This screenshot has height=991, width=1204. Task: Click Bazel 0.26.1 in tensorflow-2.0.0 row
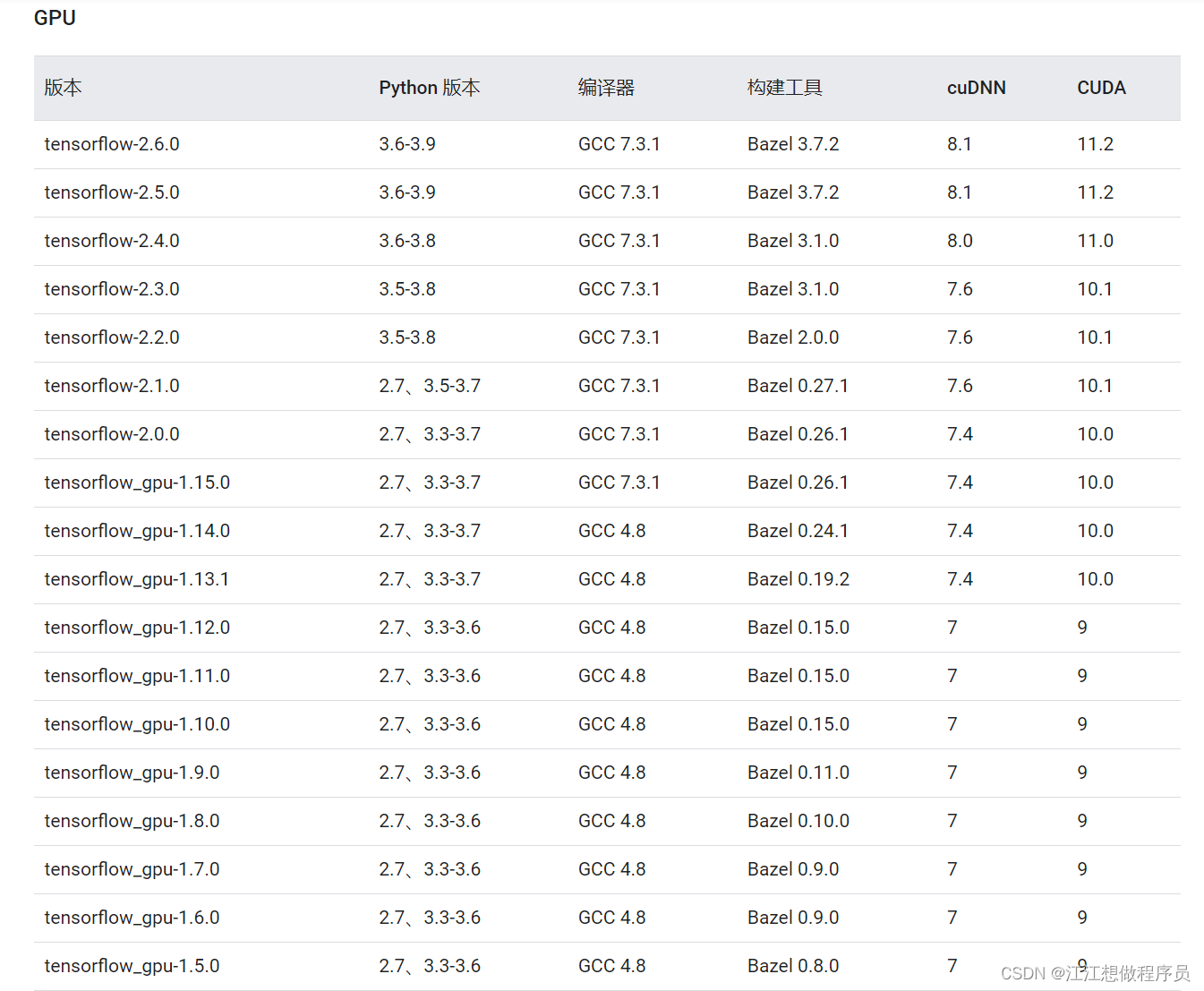[x=798, y=434]
